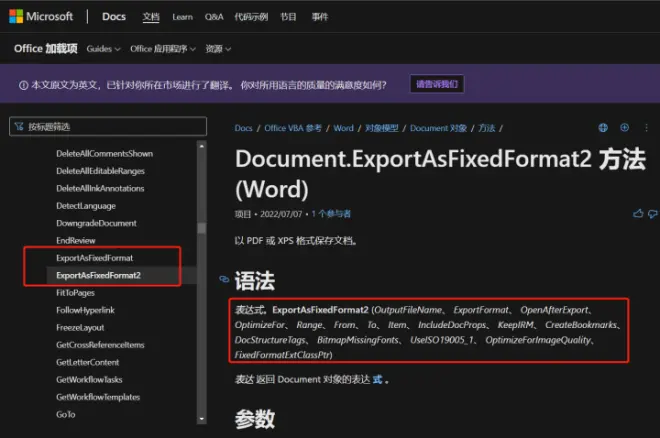This screenshot has width=660, height=438.
Task: Open DeleteAllEditableRanges in sidebar
Action: coord(100,171)
